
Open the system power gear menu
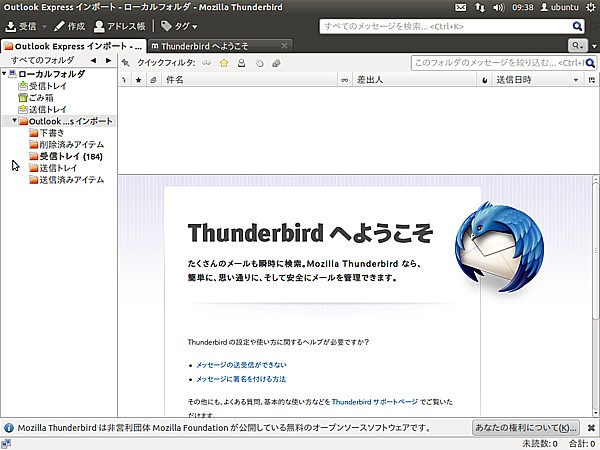tap(590, 7)
